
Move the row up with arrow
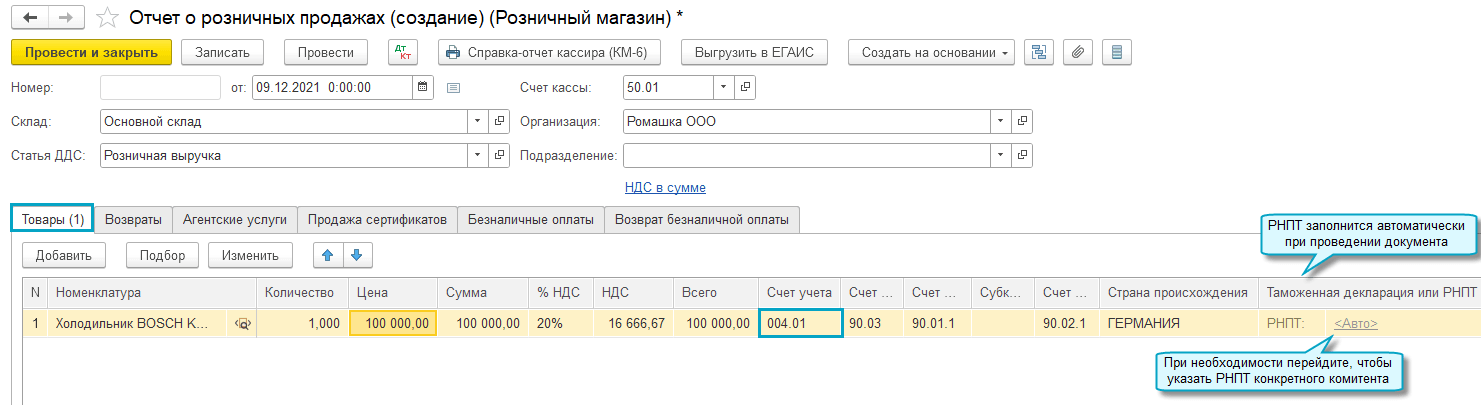[327, 255]
